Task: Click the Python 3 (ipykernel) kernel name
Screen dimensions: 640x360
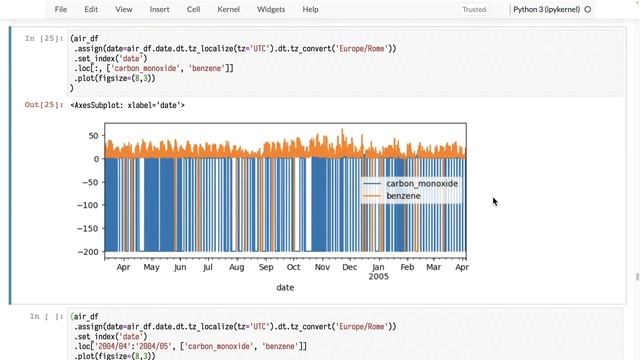Action: [x=547, y=9]
